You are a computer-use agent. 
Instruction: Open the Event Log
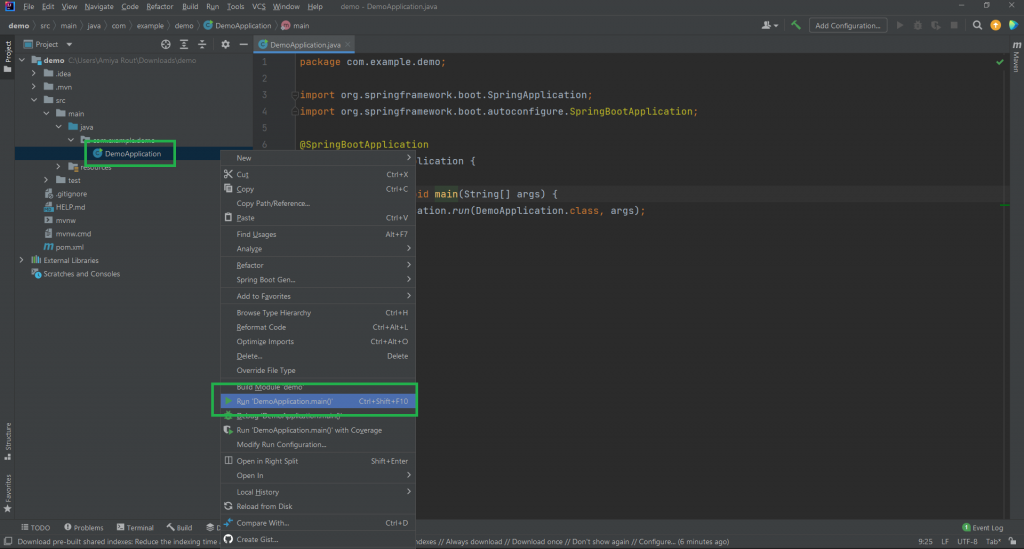tap(982, 527)
